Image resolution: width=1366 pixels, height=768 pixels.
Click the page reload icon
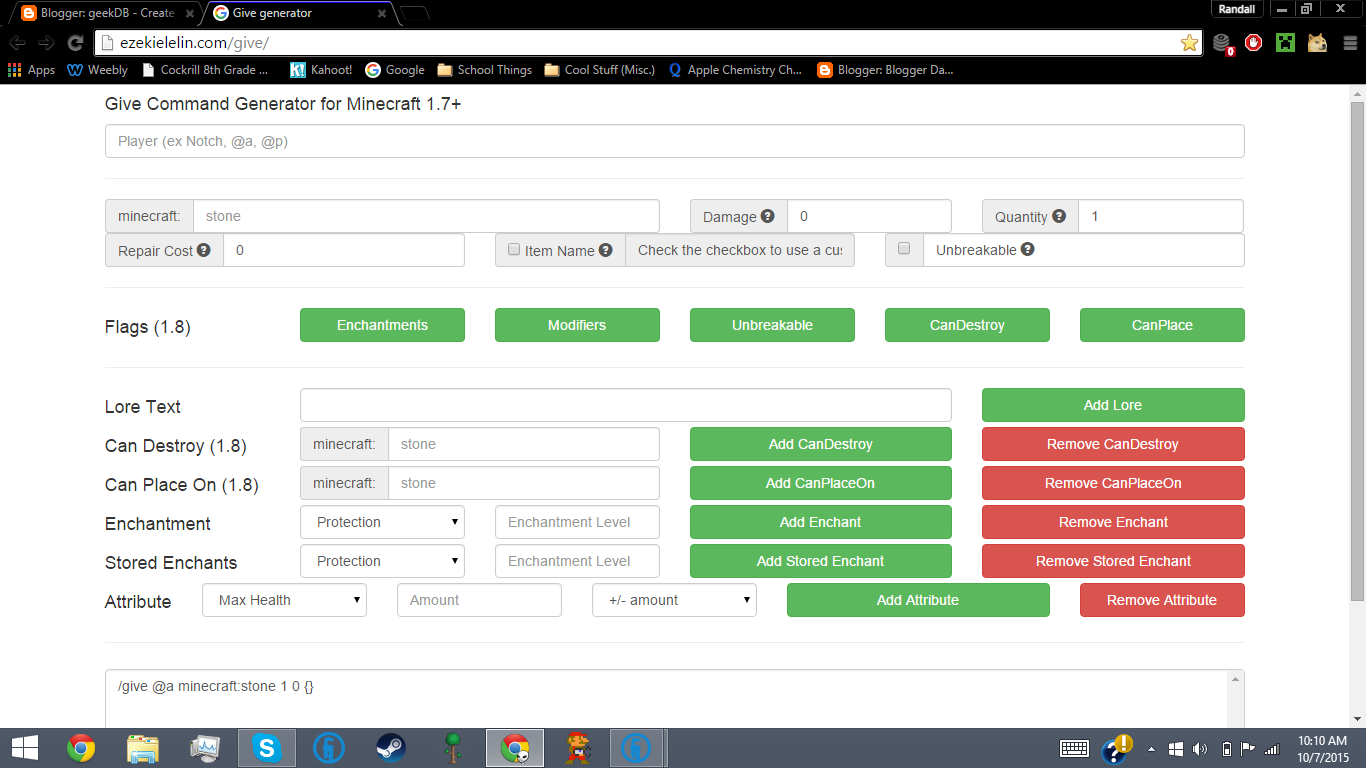click(75, 43)
